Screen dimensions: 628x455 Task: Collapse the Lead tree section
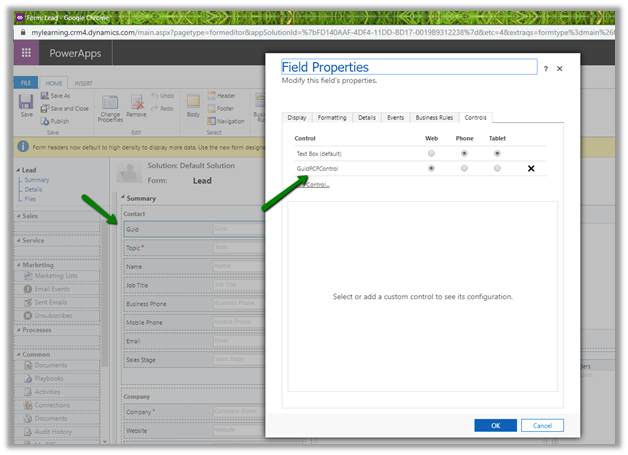[x=17, y=171]
